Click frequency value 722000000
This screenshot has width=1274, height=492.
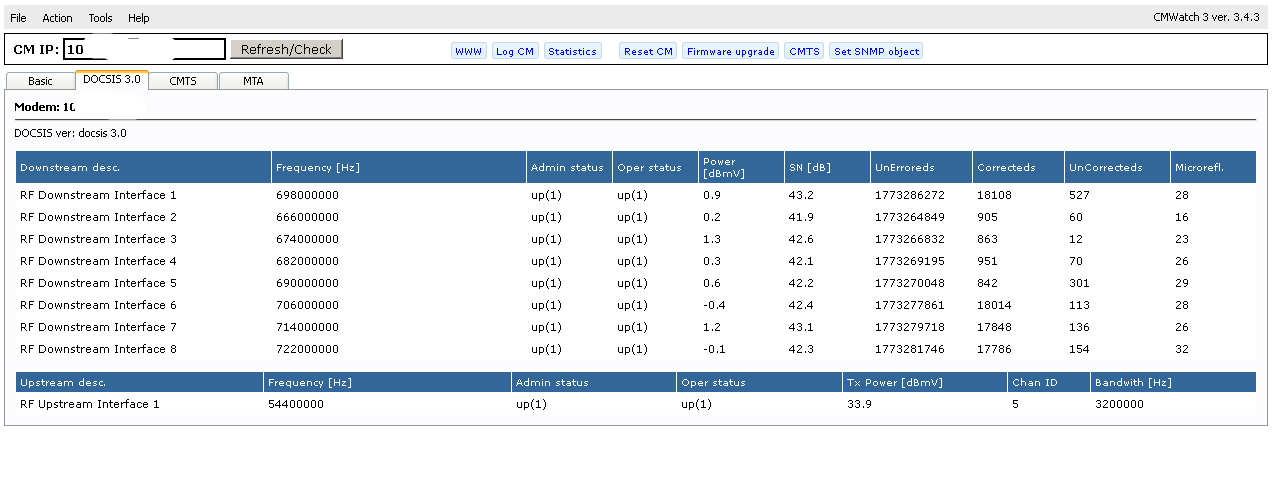307,349
